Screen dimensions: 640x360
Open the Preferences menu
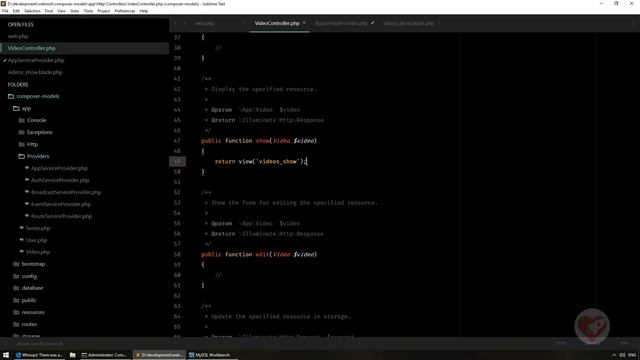click(124, 11)
